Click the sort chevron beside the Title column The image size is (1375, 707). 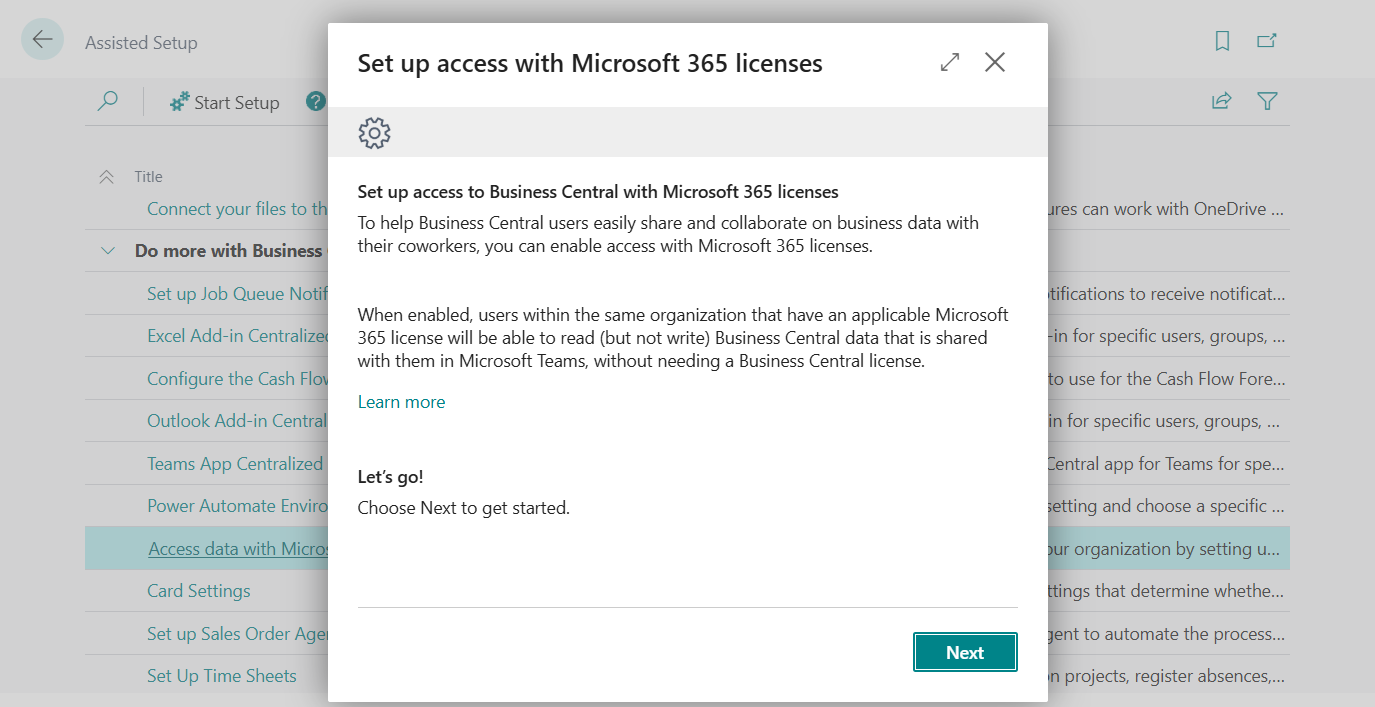pos(108,175)
